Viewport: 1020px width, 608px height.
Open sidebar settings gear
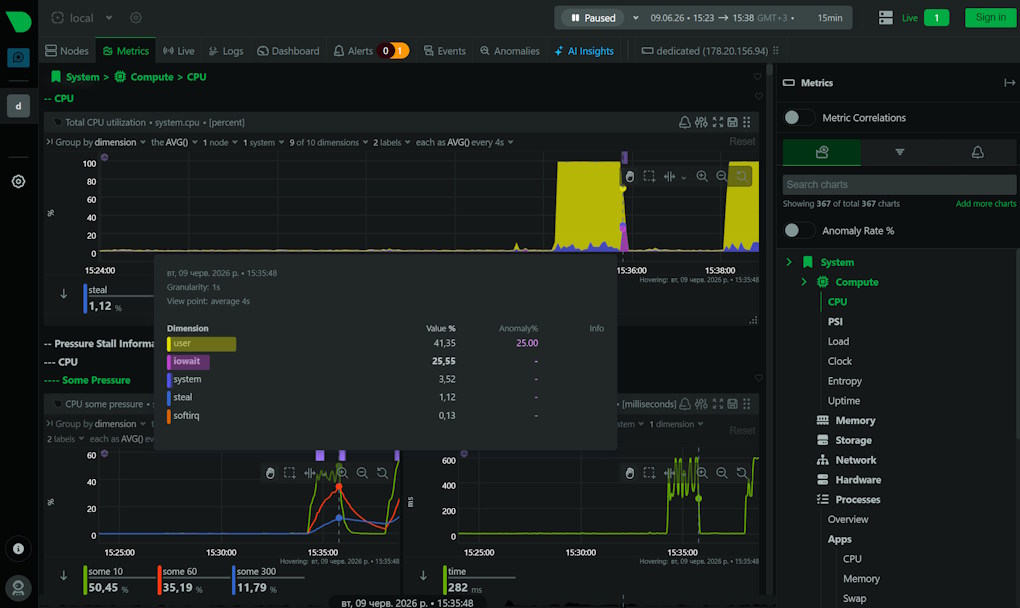pyautogui.click(x=18, y=181)
